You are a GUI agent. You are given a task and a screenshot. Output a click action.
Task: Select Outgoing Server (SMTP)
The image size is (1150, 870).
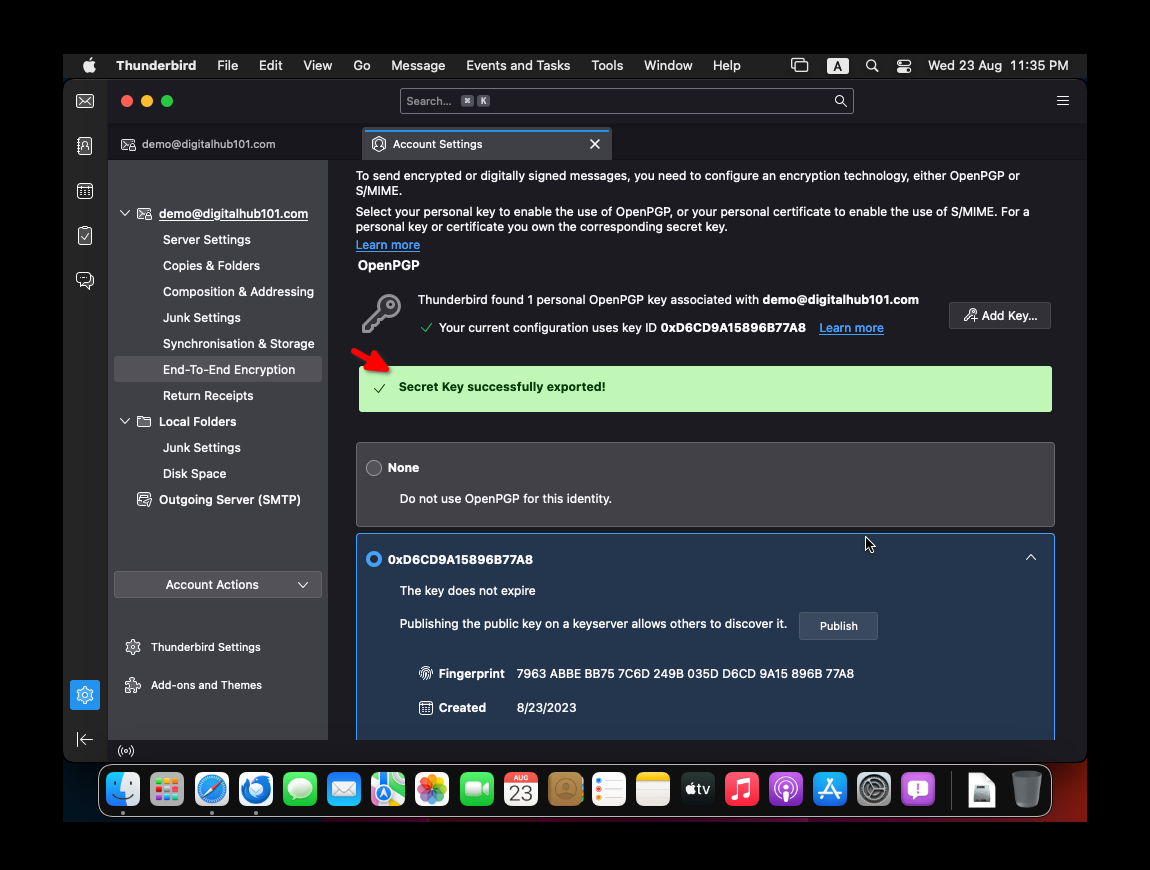[x=230, y=500]
